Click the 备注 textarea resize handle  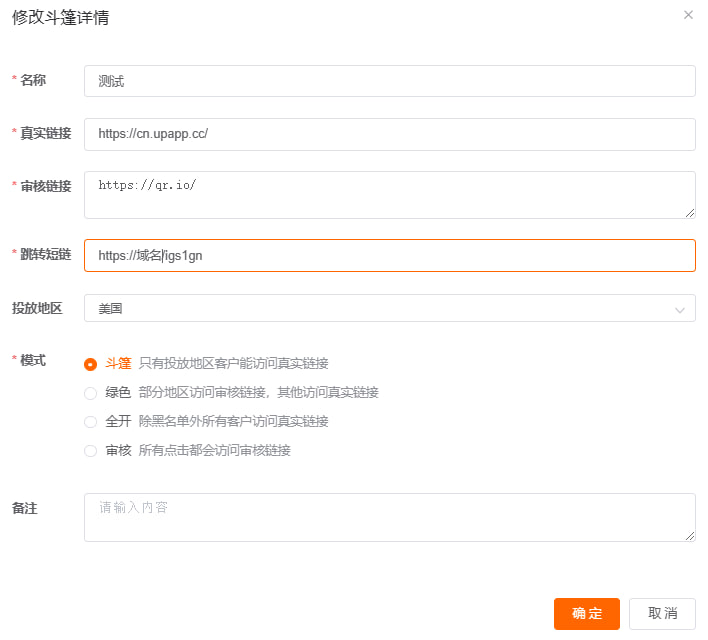coord(689,536)
